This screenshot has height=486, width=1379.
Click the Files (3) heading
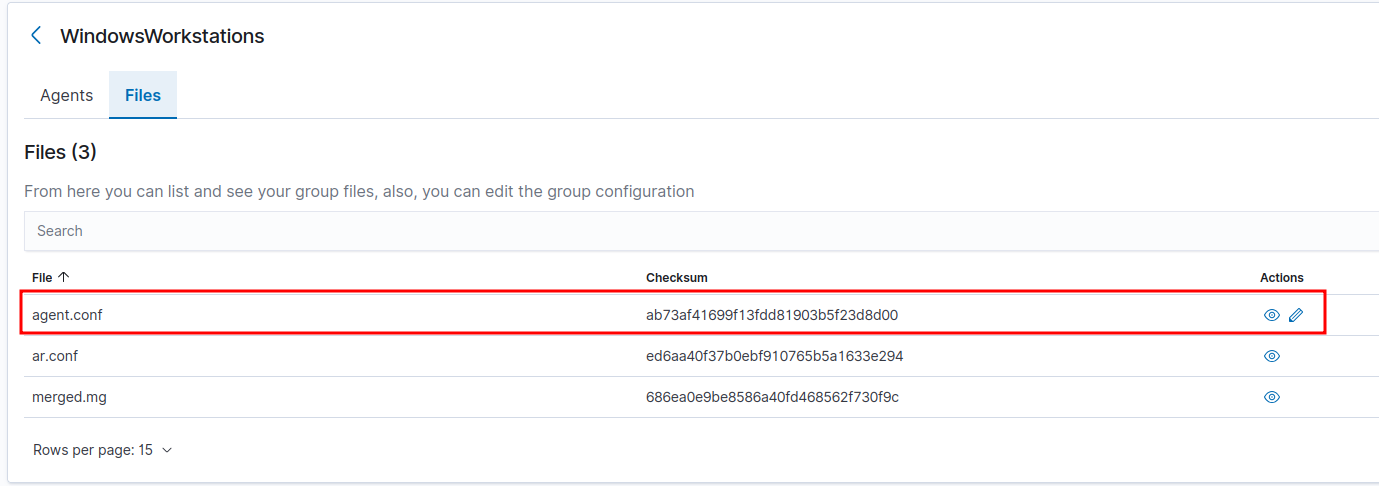(x=60, y=152)
